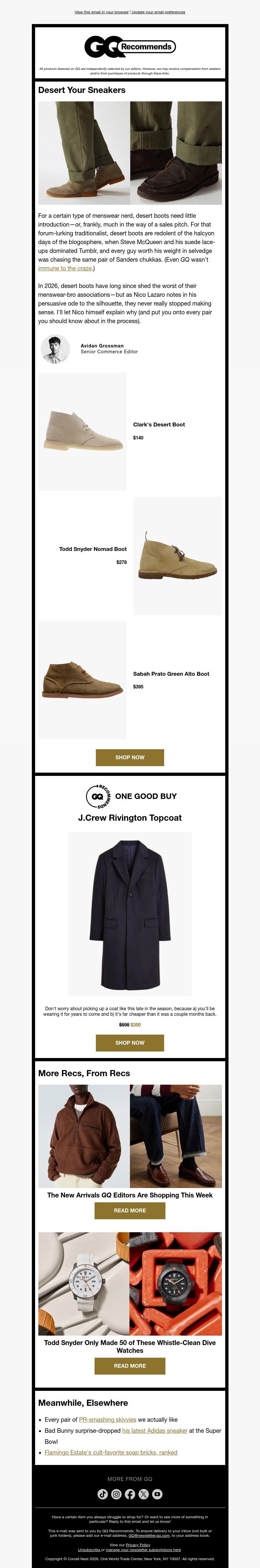The image size is (260, 1568).
Task: Open GQ's TikTok page icon
Action: [x=103, y=1494]
